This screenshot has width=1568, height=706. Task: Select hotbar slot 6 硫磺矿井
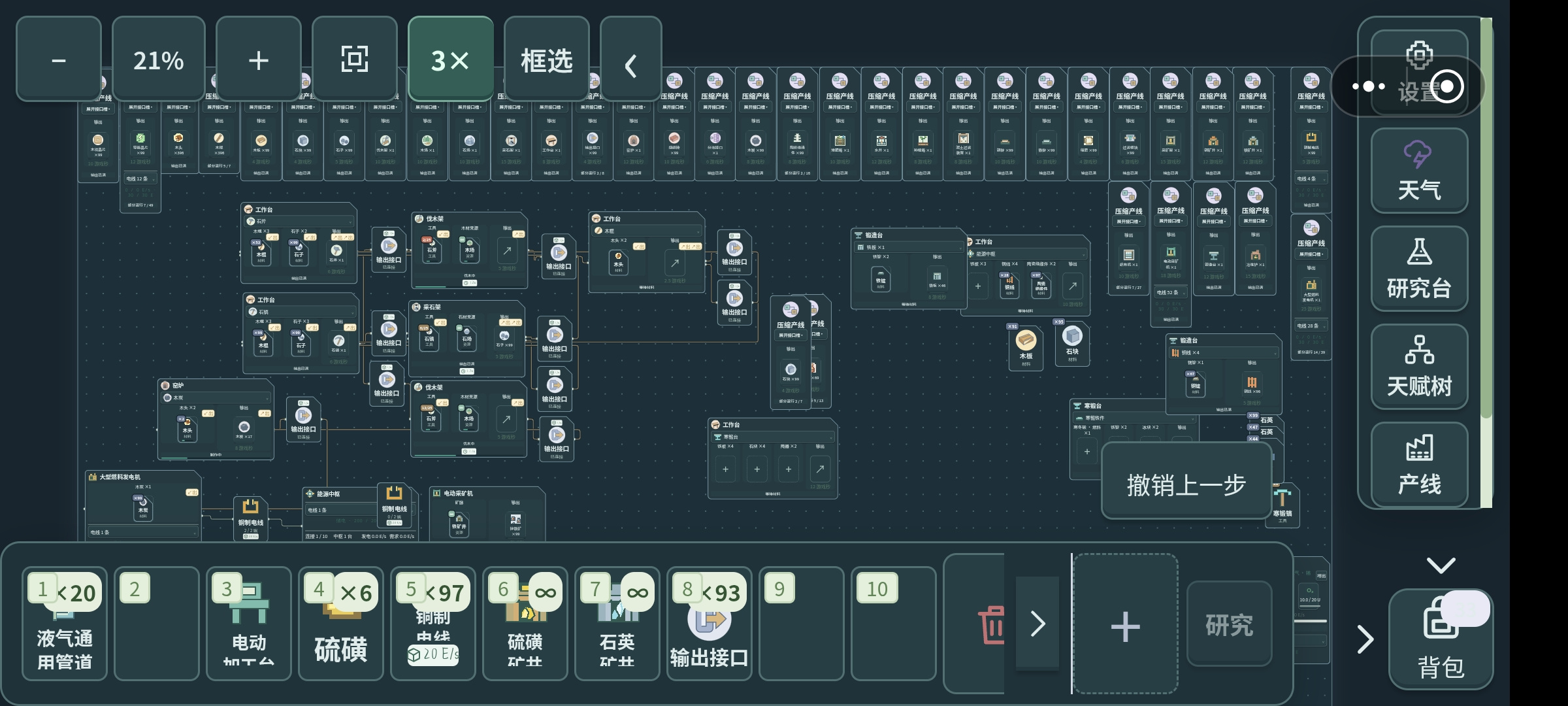pos(525,624)
